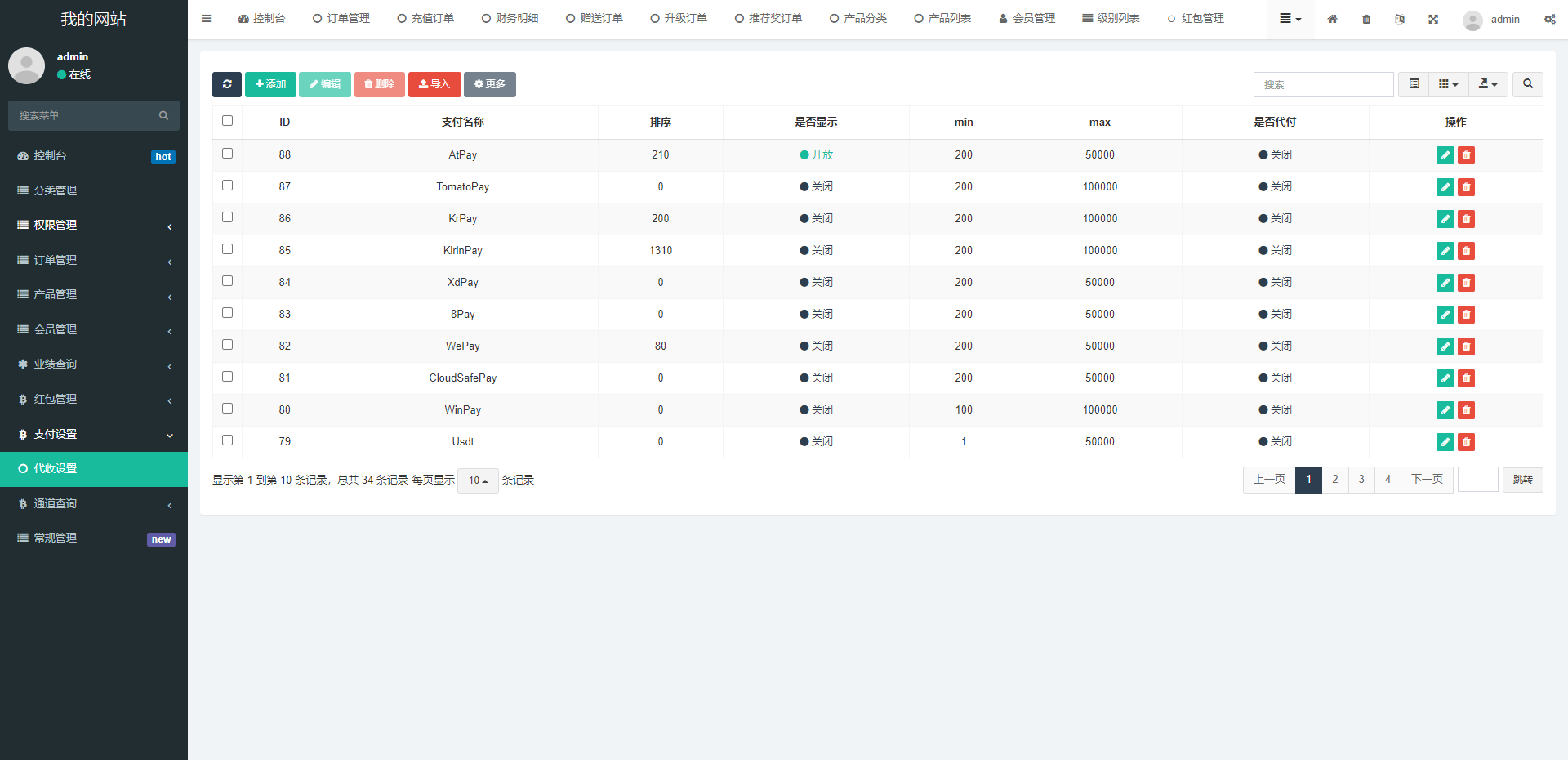
Task: Go to page 2 of results
Action: click(x=1334, y=480)
